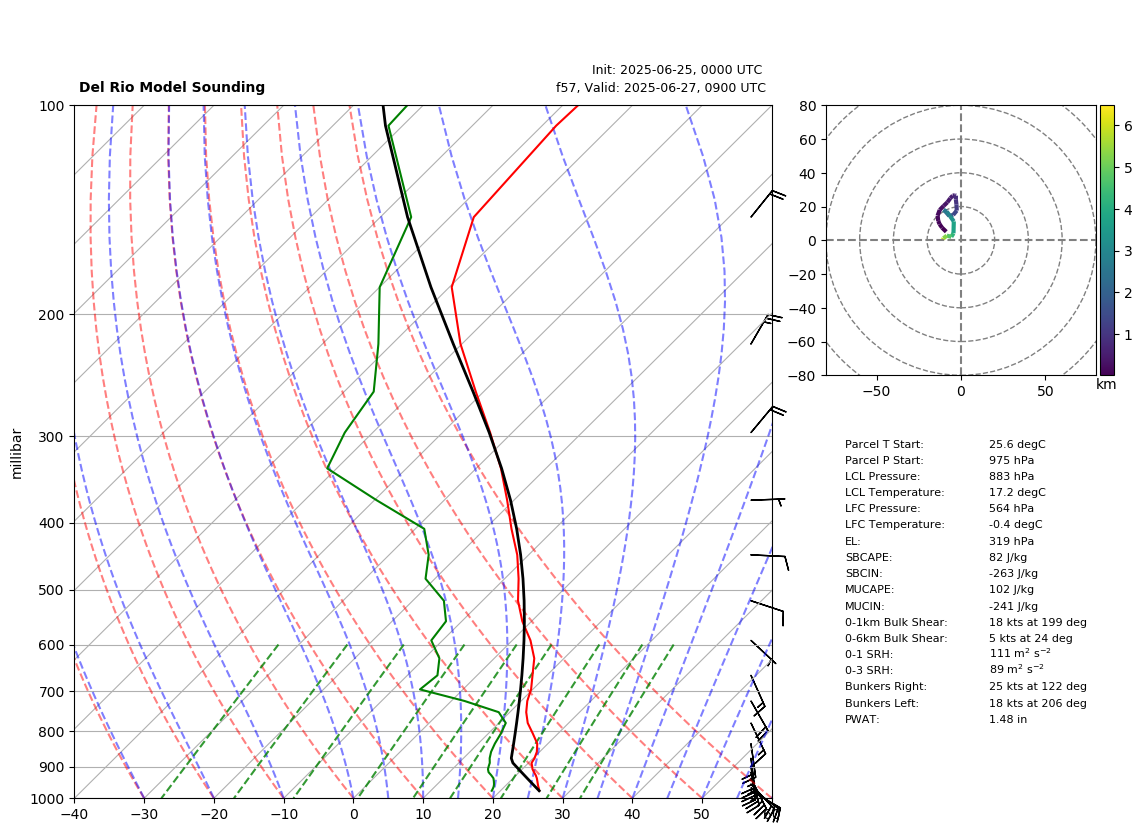Click the "0-1km Bulk Shear:" label

[896, 622]
